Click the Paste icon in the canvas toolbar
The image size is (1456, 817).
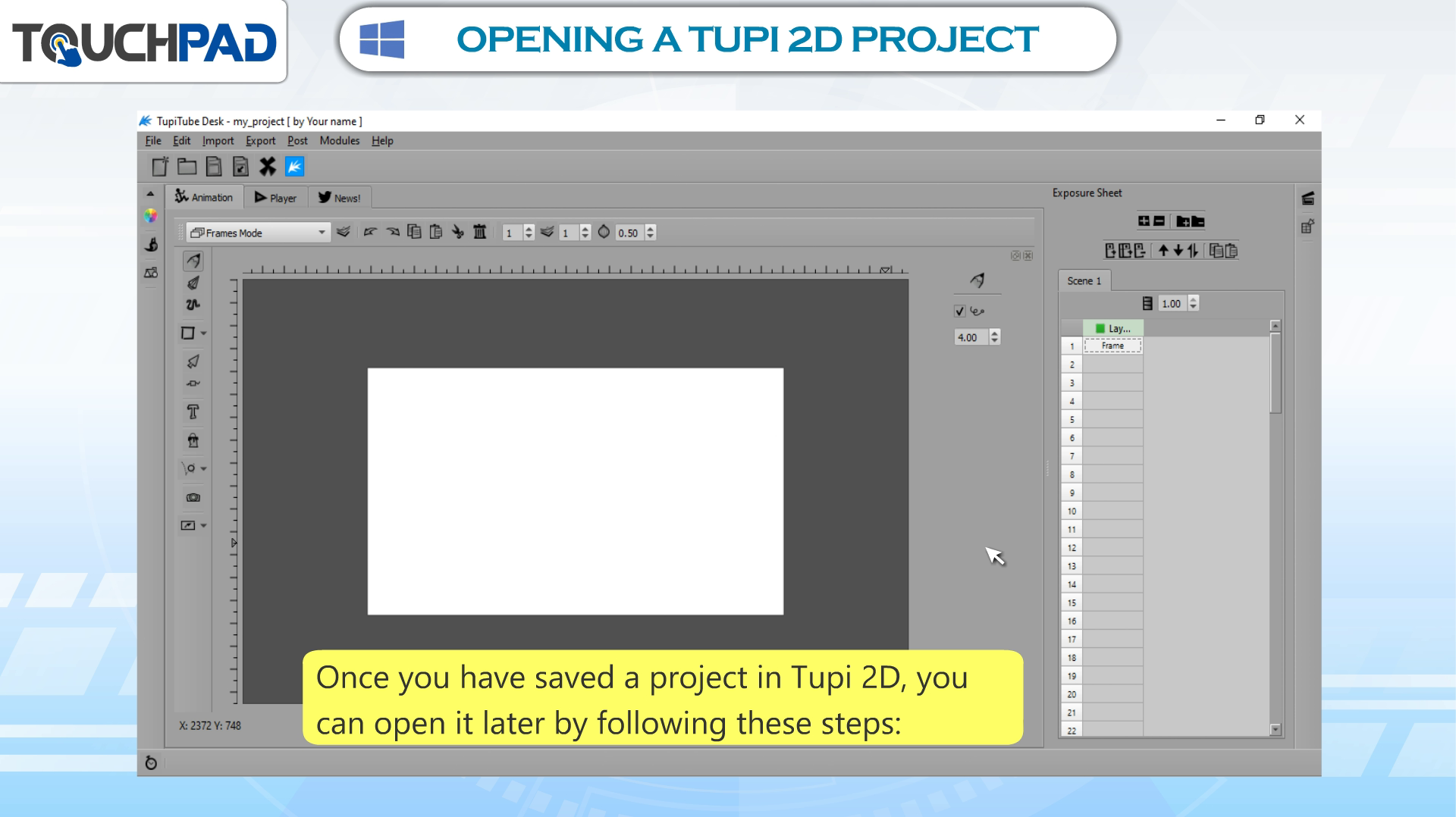[x=436, y=232]
